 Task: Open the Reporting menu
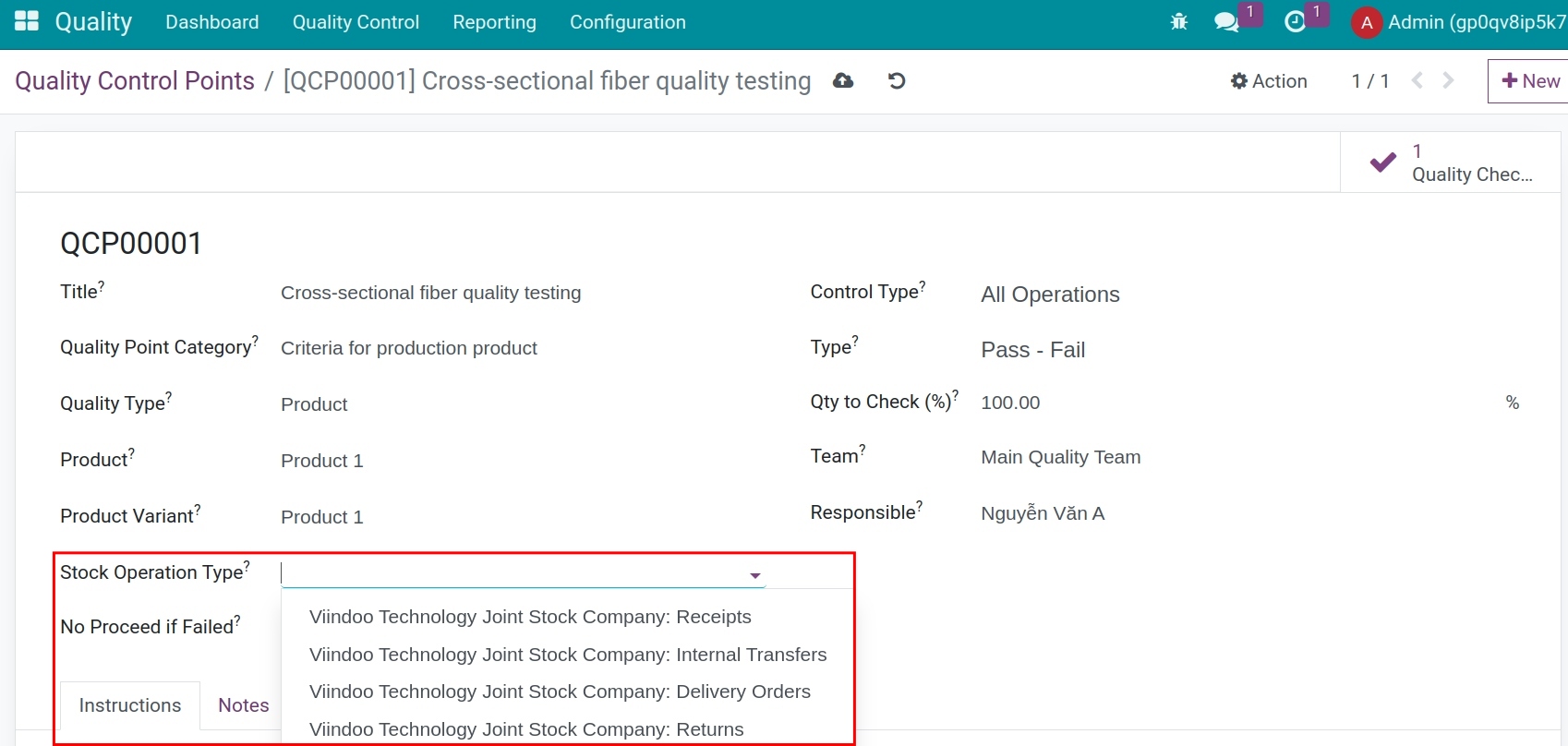[494, 22]
